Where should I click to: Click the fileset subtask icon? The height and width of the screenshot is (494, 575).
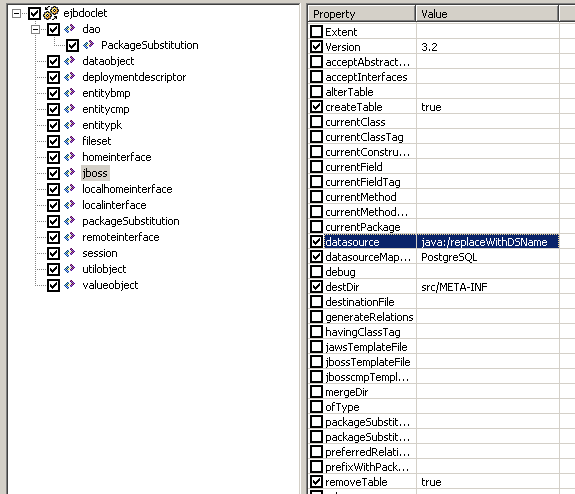[x=69, y=141]
